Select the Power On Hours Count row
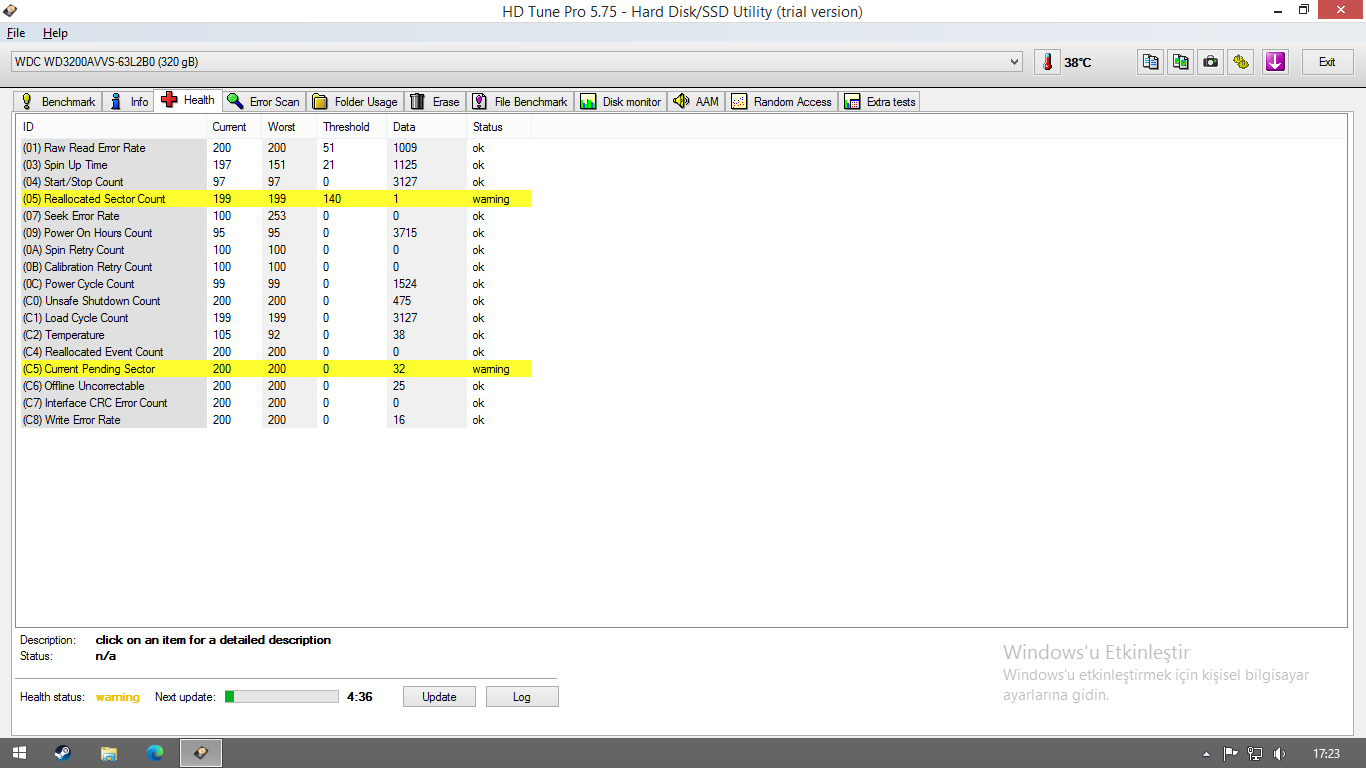The image size is (1366, 768). click(x=274, y=233)
